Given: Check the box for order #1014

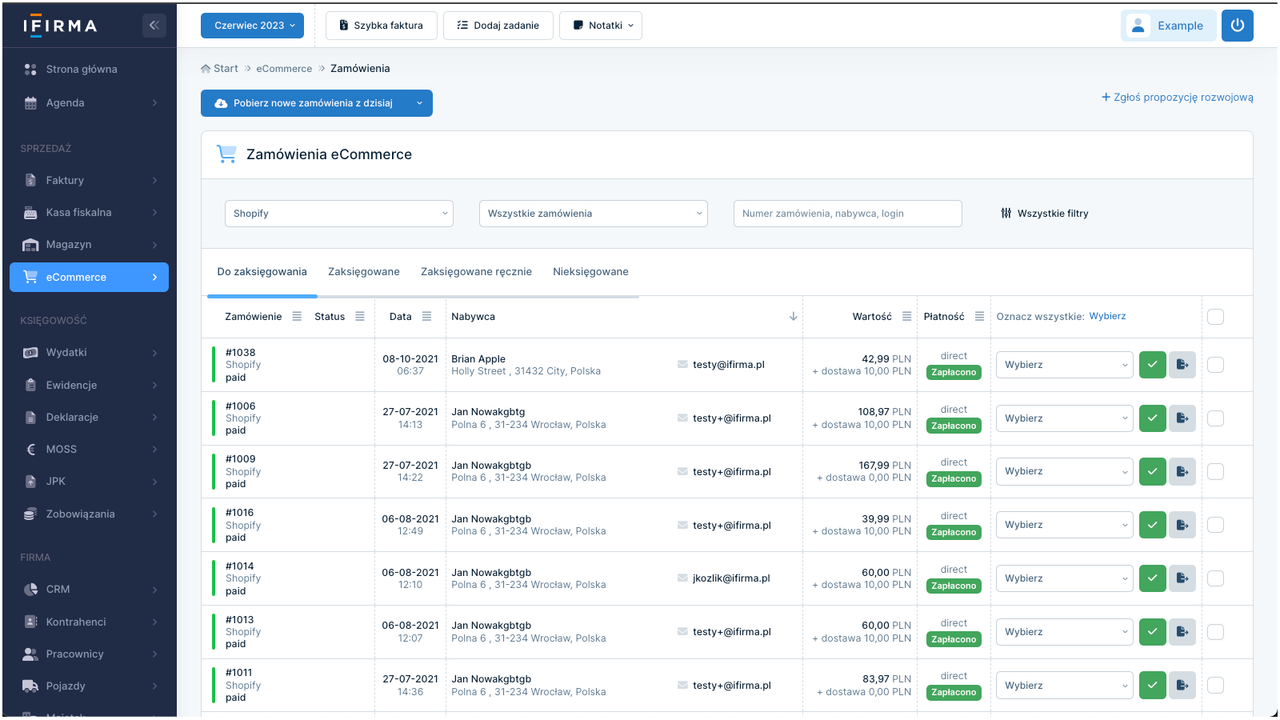Looking at the screenshot, I should (x=1215, y=578).
